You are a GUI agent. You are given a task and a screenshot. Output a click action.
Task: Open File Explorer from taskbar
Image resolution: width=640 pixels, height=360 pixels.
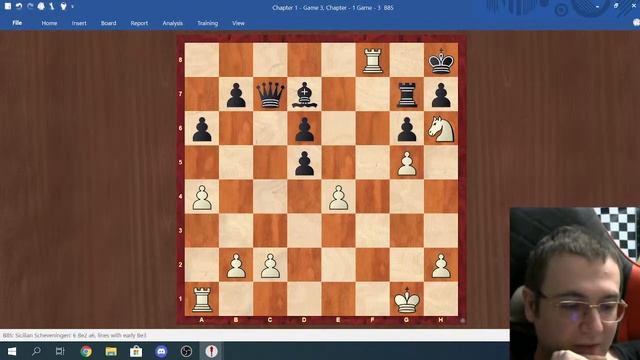(111, 351)
